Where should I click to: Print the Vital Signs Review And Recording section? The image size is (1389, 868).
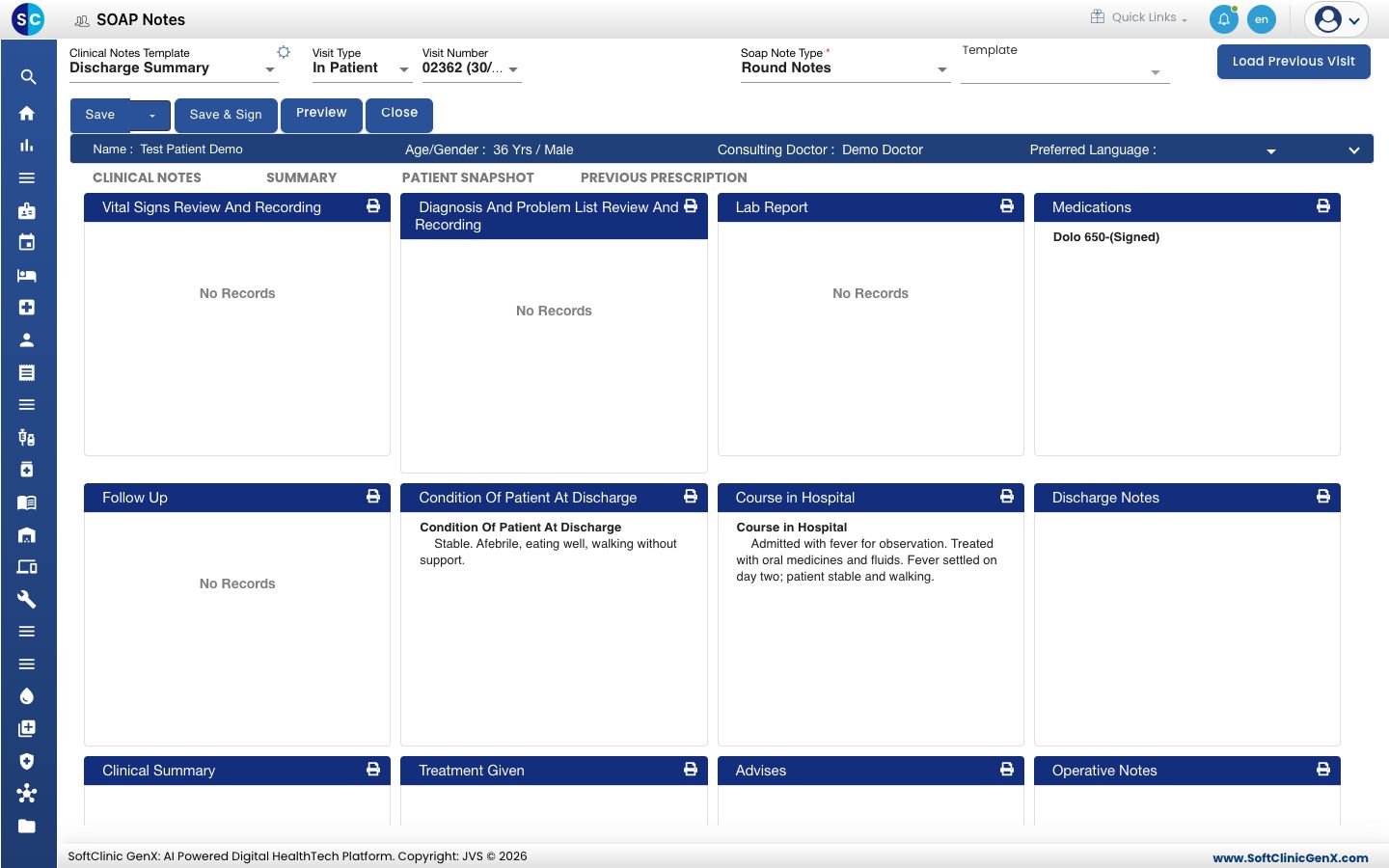(373, 206)
